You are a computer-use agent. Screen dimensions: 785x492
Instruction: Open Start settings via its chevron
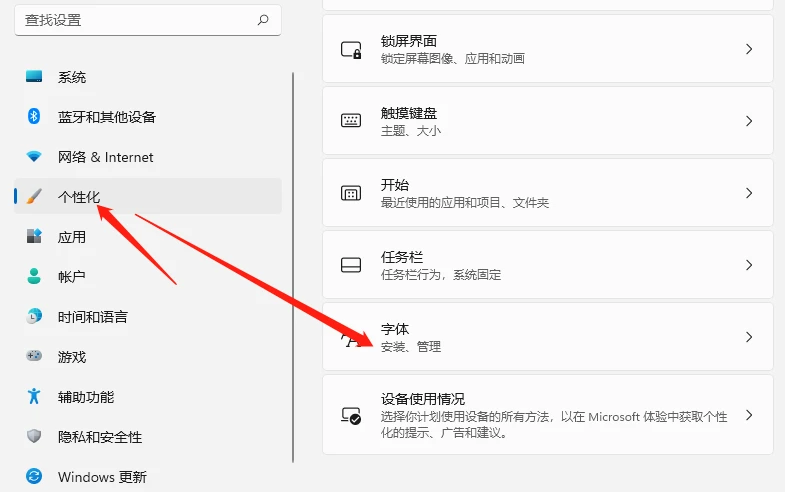click(x=749, y=193)
